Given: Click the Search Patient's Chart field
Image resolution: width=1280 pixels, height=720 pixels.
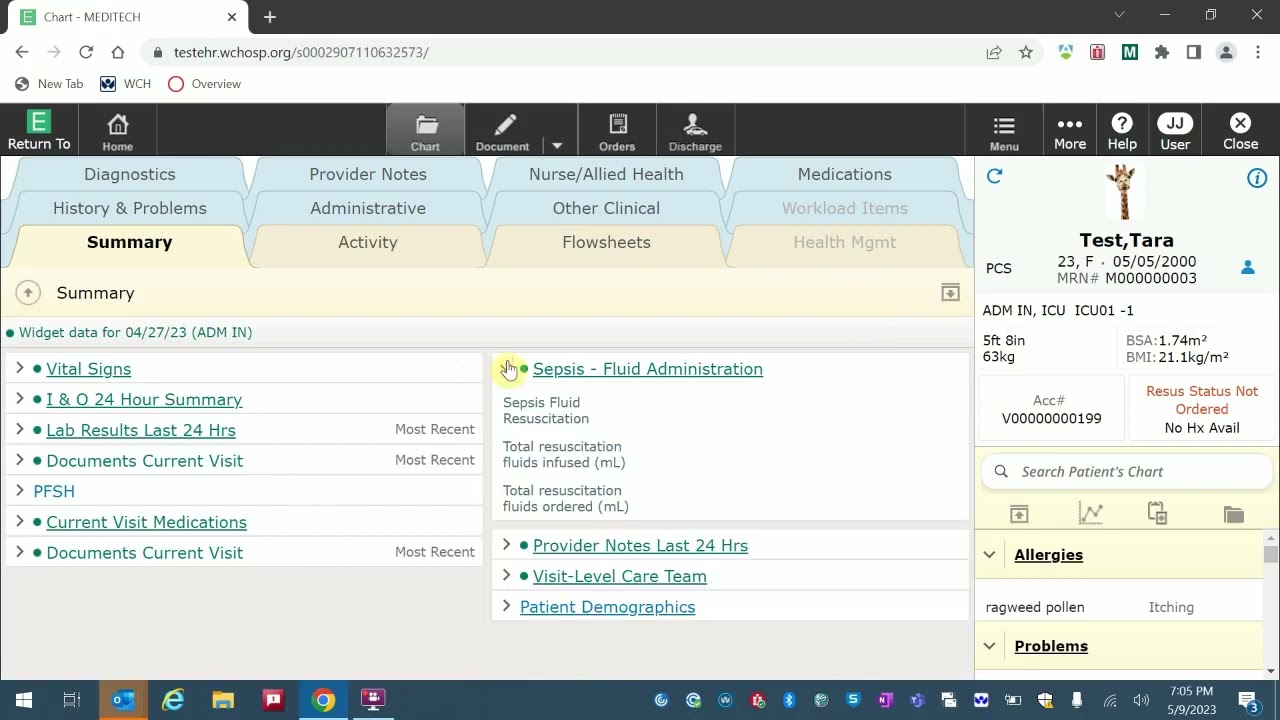Looking at the screenshot, I should pos(1127,472).
